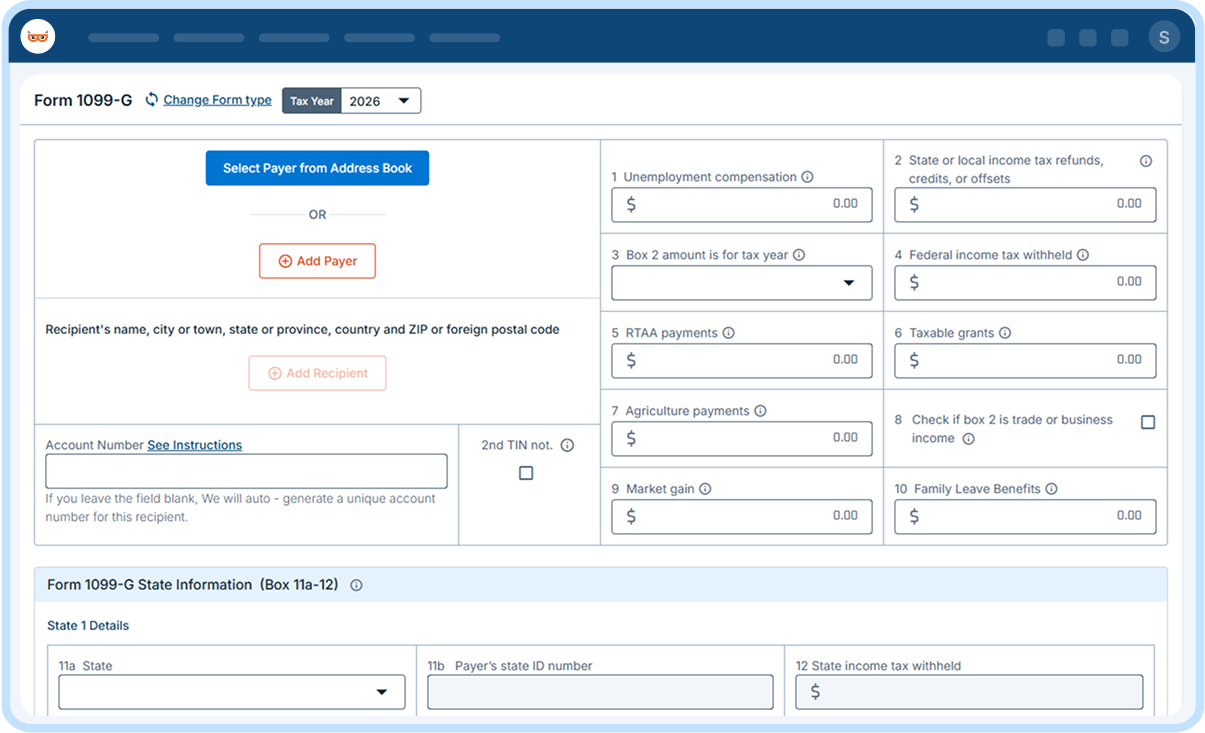Viewport: 1205px width, 733px height.
Task: Show info for 2nd TIN not.
Action: click(567, 445)
